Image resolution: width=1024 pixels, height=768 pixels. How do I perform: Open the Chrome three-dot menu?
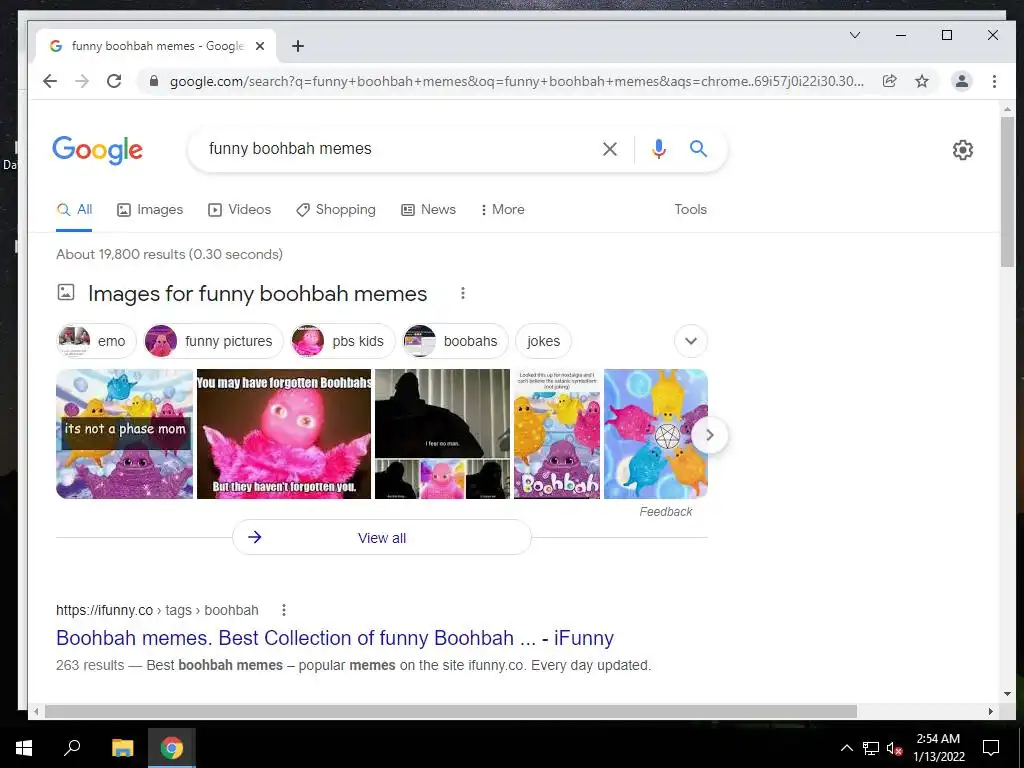coord(994,81)
